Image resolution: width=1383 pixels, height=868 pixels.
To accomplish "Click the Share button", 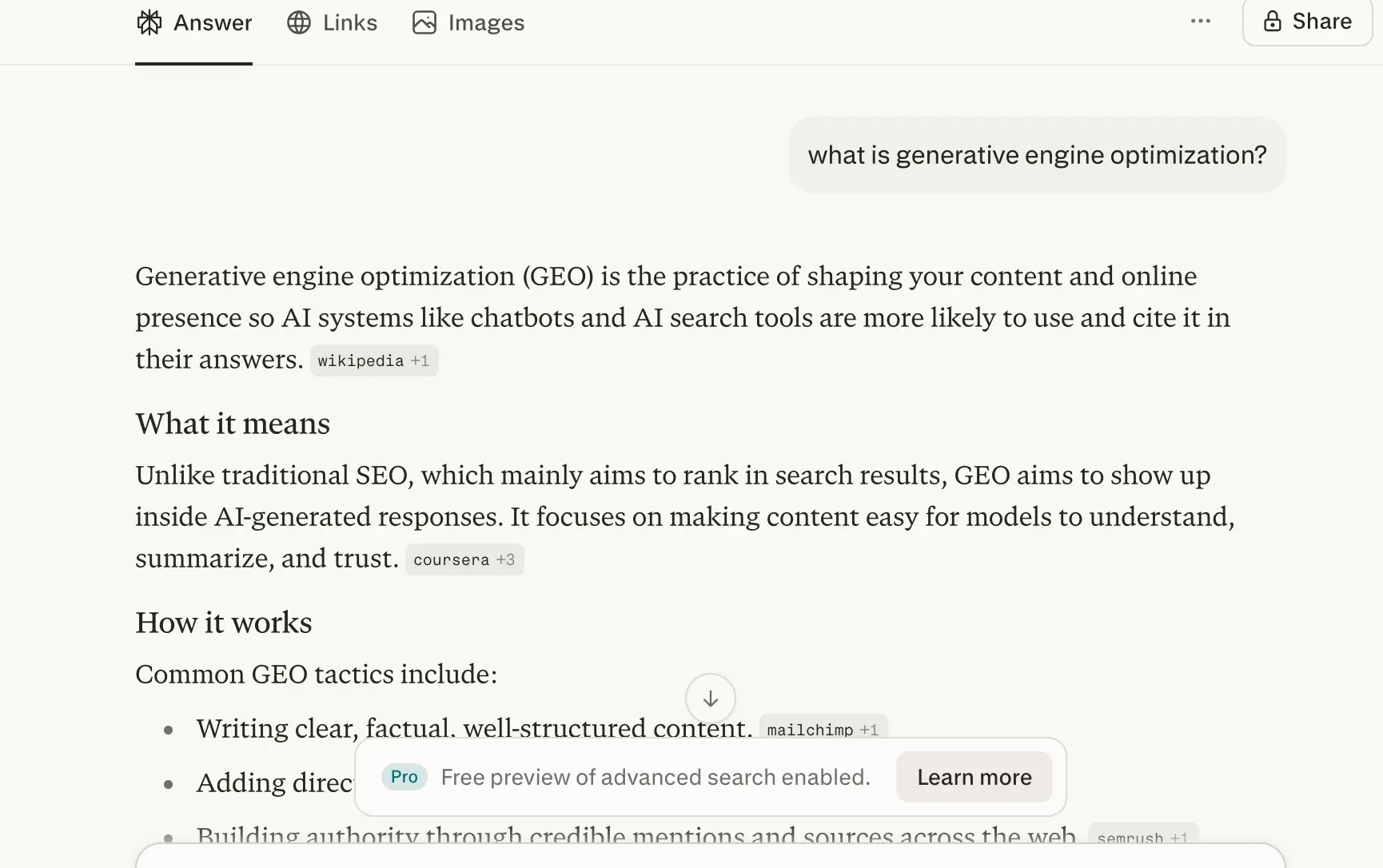I will tap(1307, 22).
